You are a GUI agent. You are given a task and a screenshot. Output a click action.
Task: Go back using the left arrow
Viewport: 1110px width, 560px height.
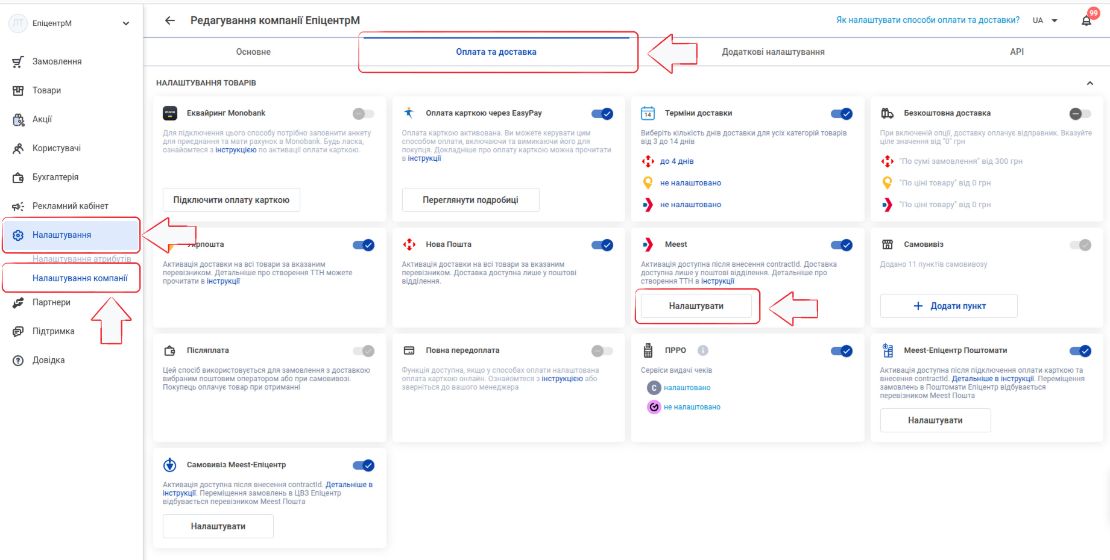(x=169, y=21)
